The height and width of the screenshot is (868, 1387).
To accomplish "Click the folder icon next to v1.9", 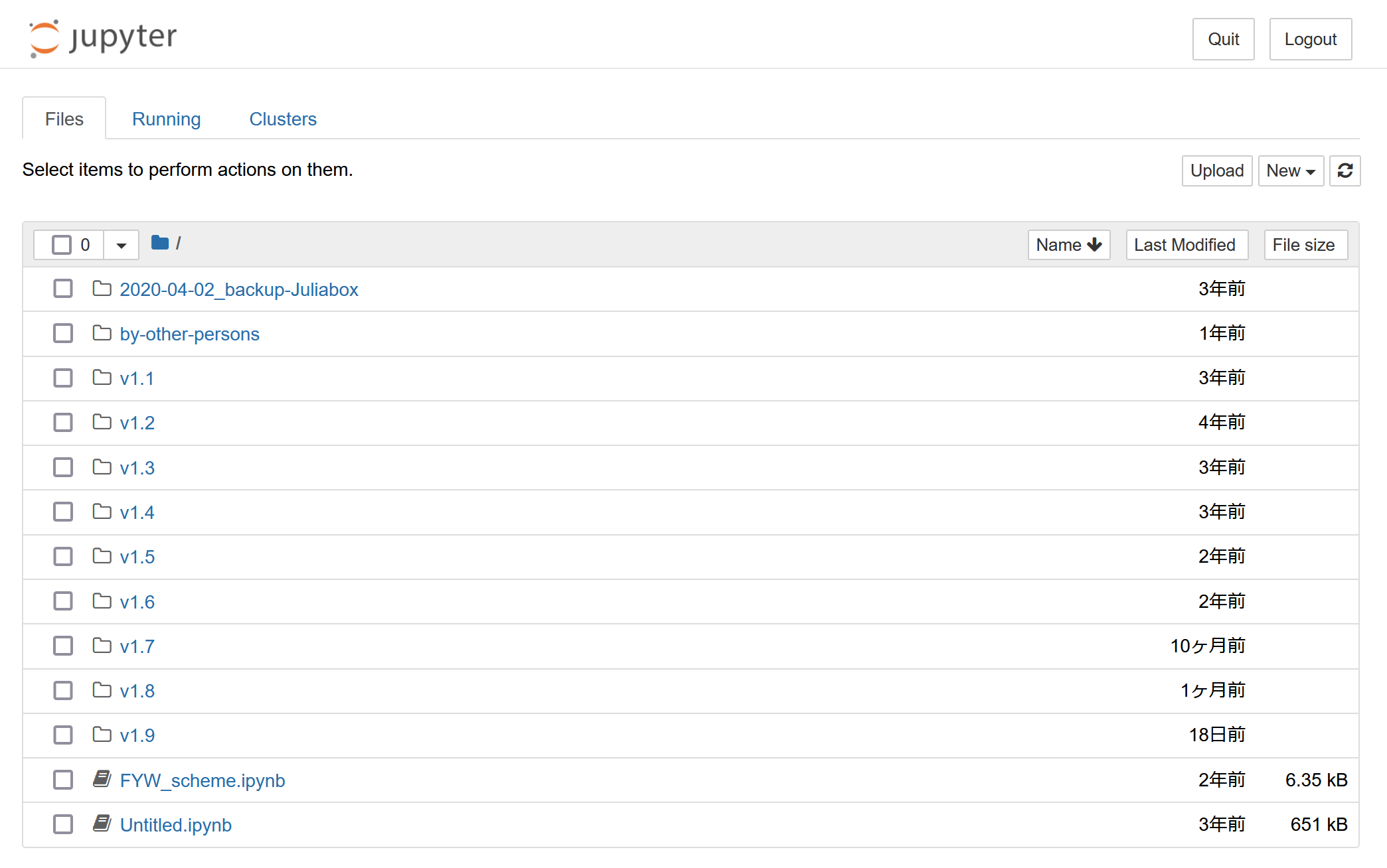I will tap(102, 735).
